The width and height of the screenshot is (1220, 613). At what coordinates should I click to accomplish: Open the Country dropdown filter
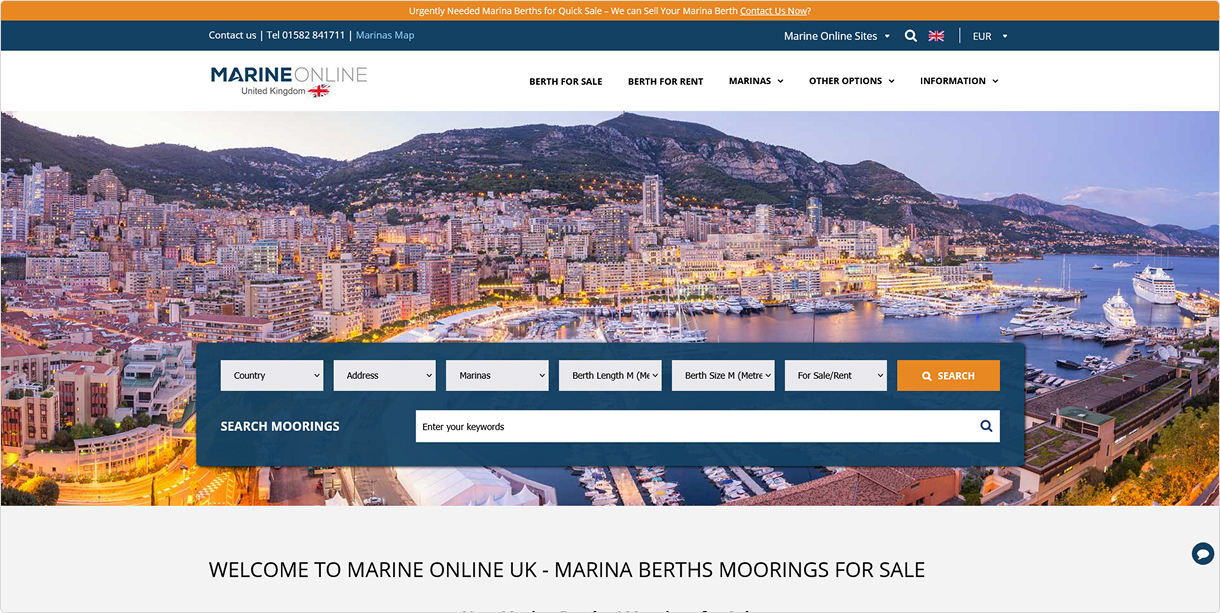[x=272, y=375]
